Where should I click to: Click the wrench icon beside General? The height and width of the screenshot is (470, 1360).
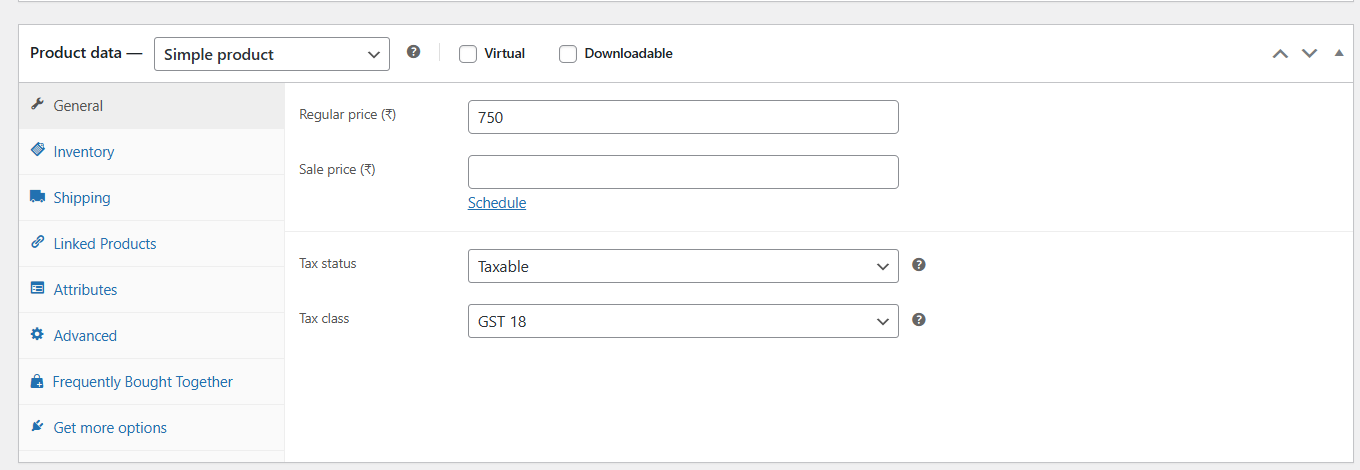point(37,105)
